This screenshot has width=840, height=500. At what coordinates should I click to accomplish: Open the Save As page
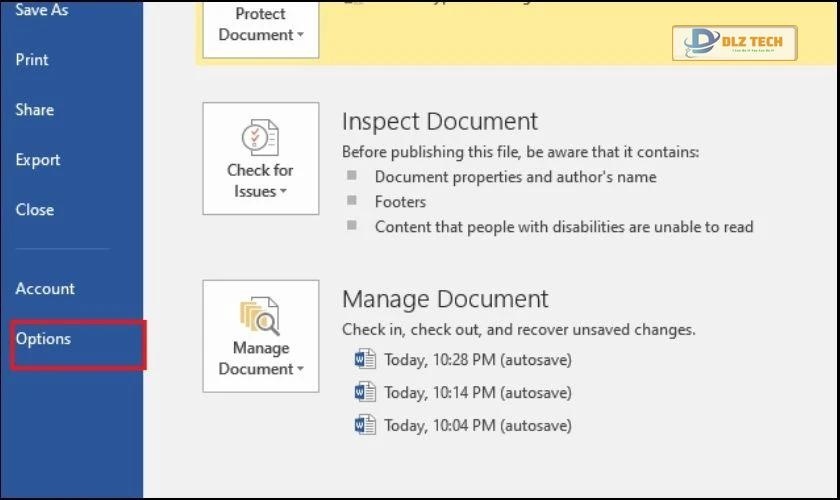tap(42, 10)
